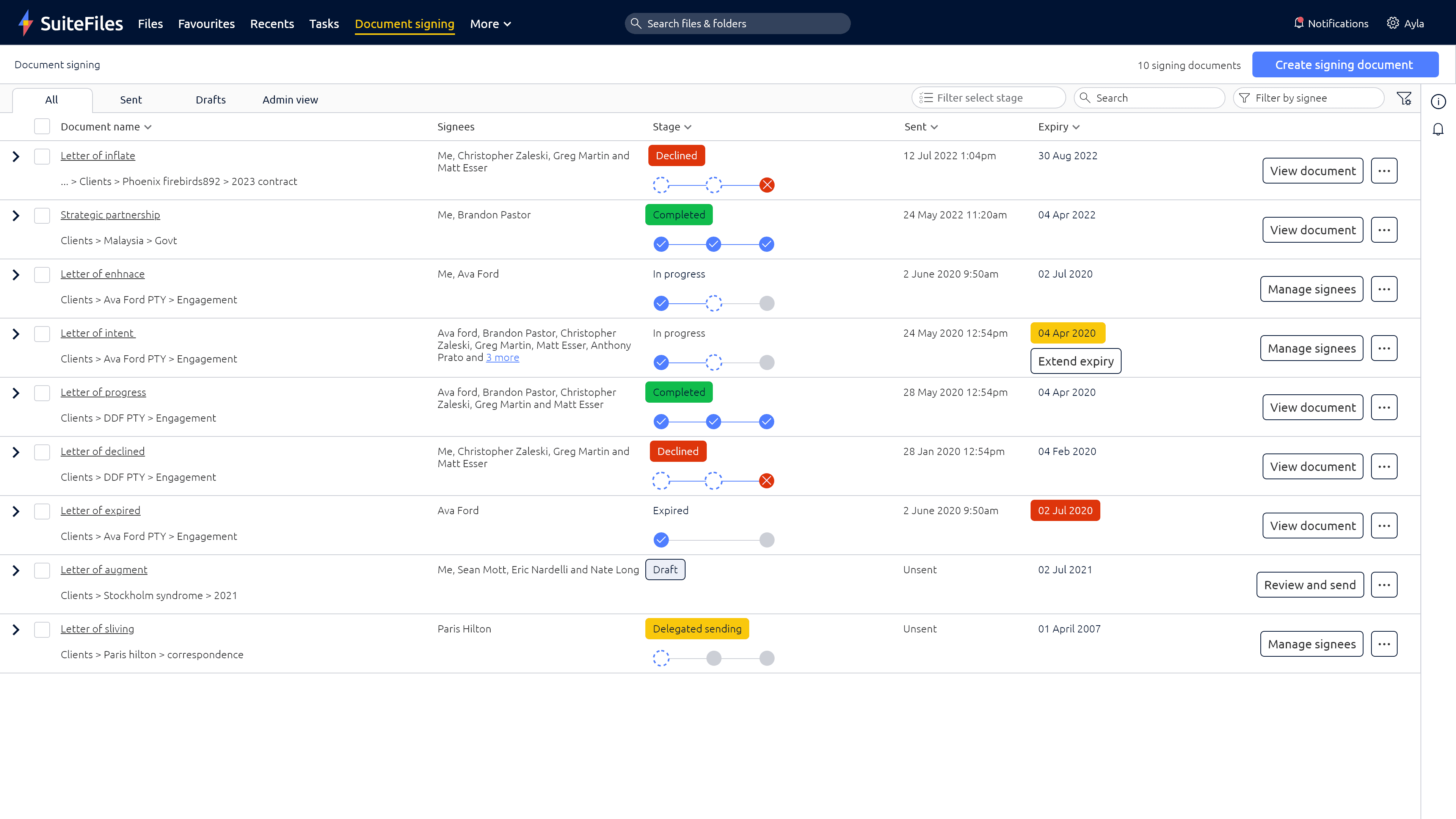1456x819 pixels.
Task: Open the Notifications bell in the top bar
Action: pos(1298,23)
